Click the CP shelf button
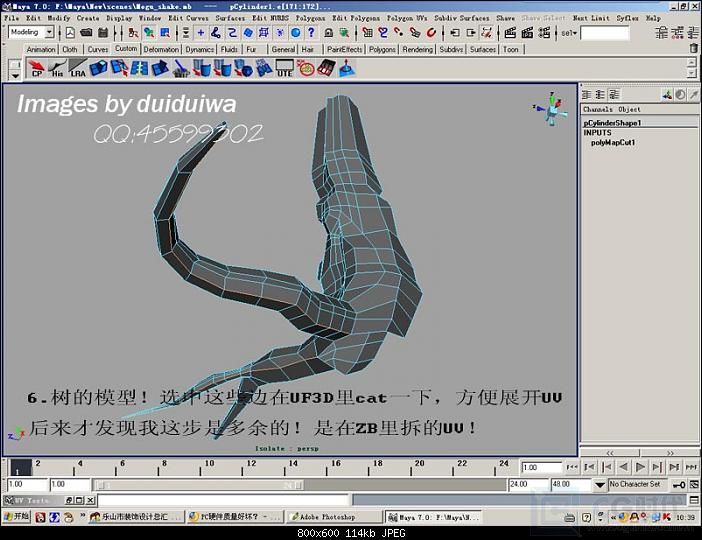 click(36, 69)
